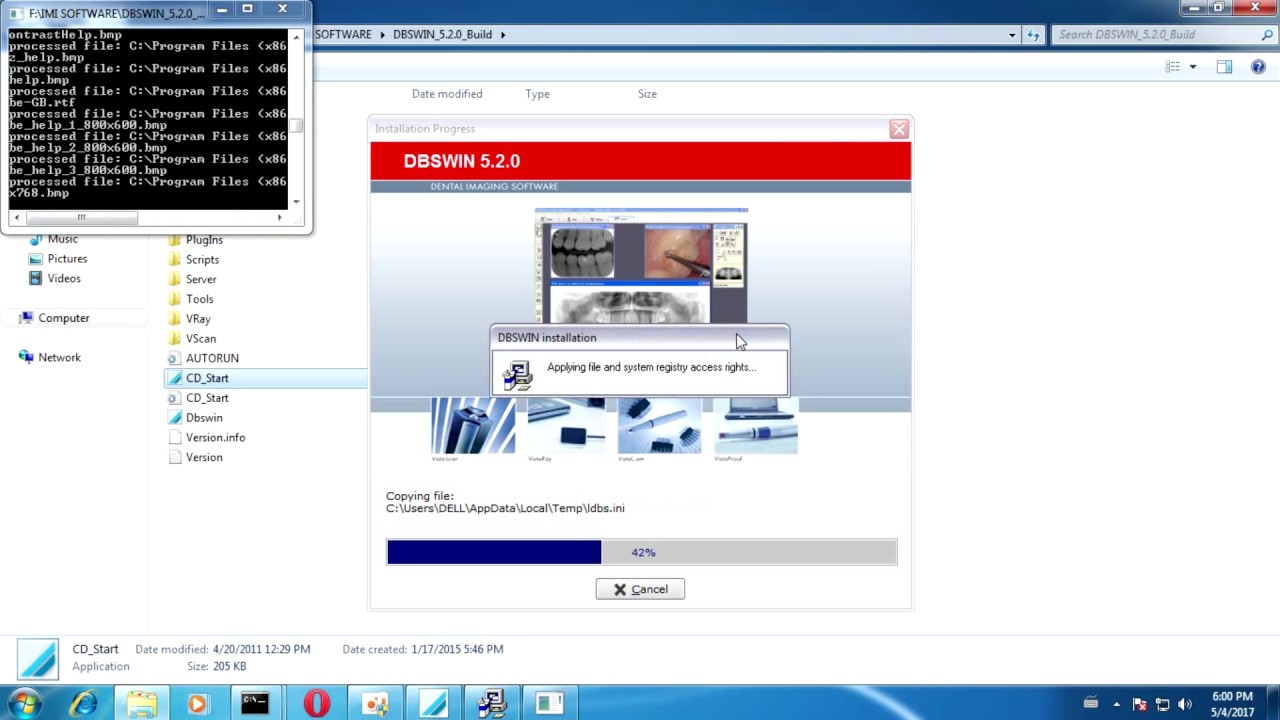Click the 42% installation progress bar

(x=642, y=552)
